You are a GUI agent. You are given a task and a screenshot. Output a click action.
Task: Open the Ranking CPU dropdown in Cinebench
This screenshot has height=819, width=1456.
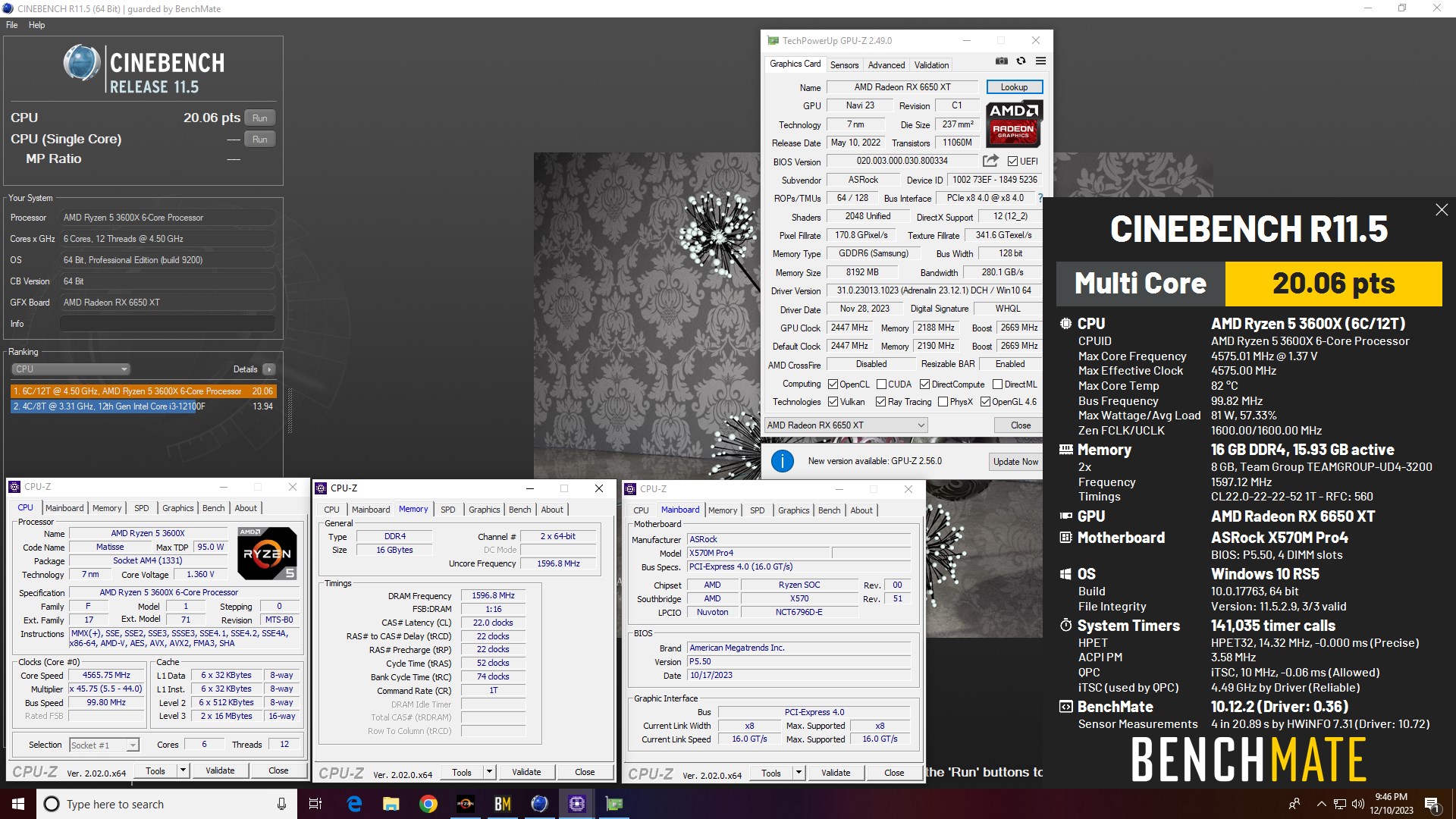71,369
